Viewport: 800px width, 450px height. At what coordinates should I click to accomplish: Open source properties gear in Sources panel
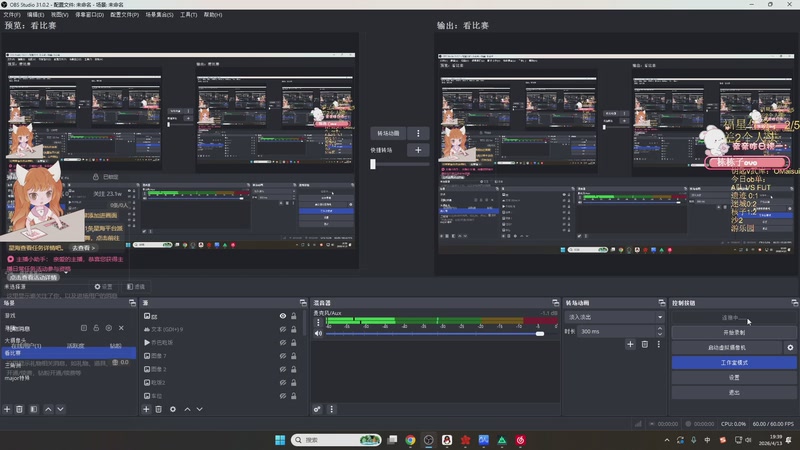(173, 409)
